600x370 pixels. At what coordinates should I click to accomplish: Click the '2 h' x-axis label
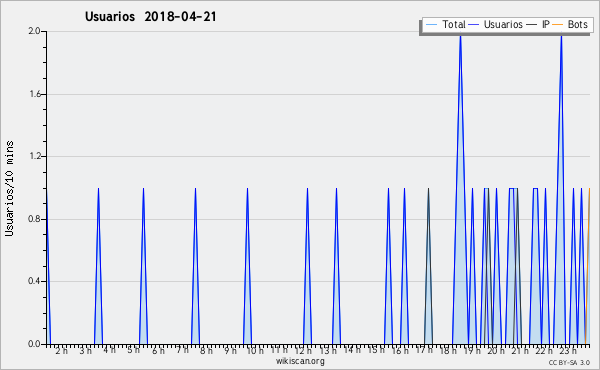pos(61,351)
